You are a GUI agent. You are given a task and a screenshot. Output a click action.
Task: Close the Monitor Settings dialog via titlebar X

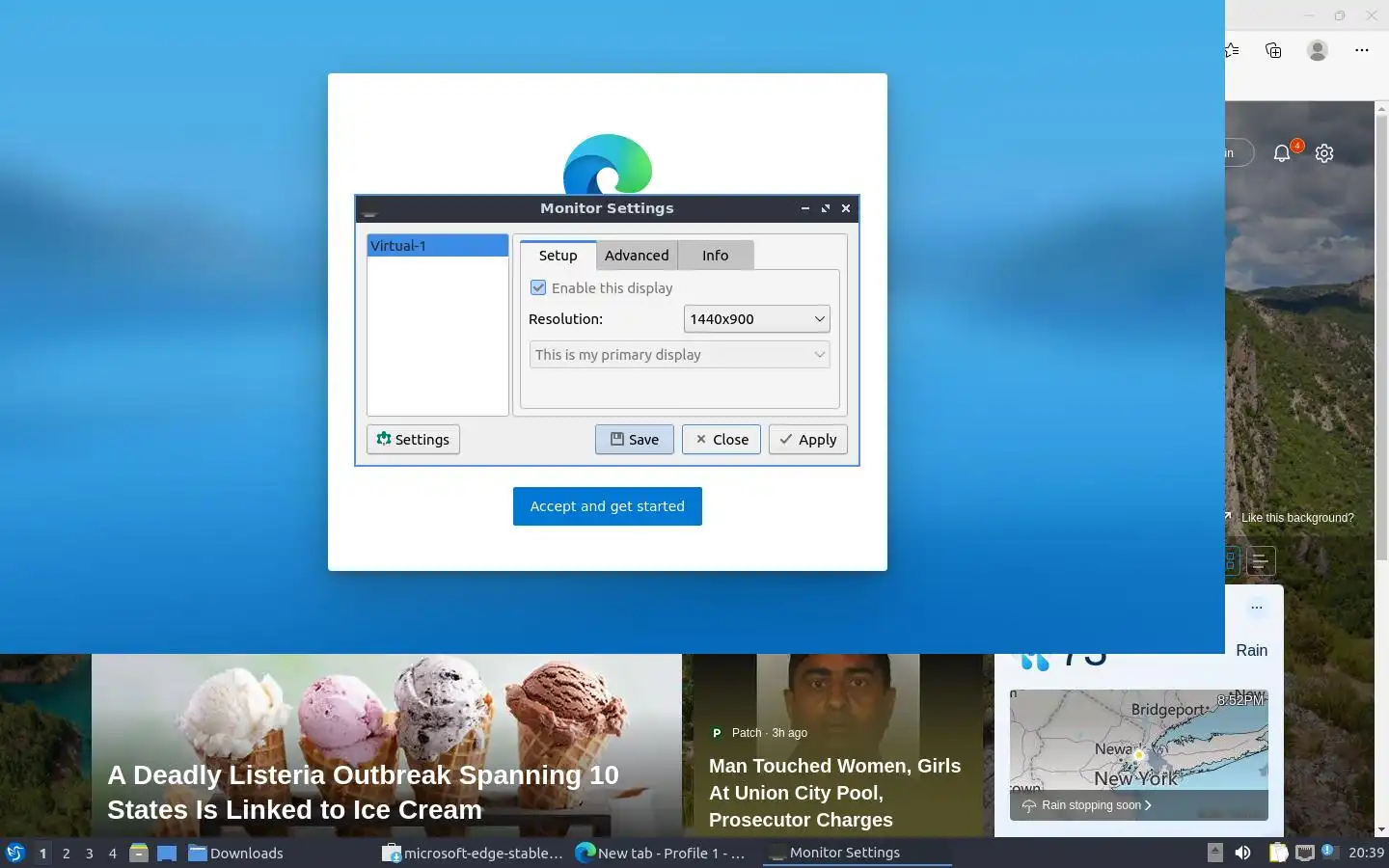pos(846,208)
